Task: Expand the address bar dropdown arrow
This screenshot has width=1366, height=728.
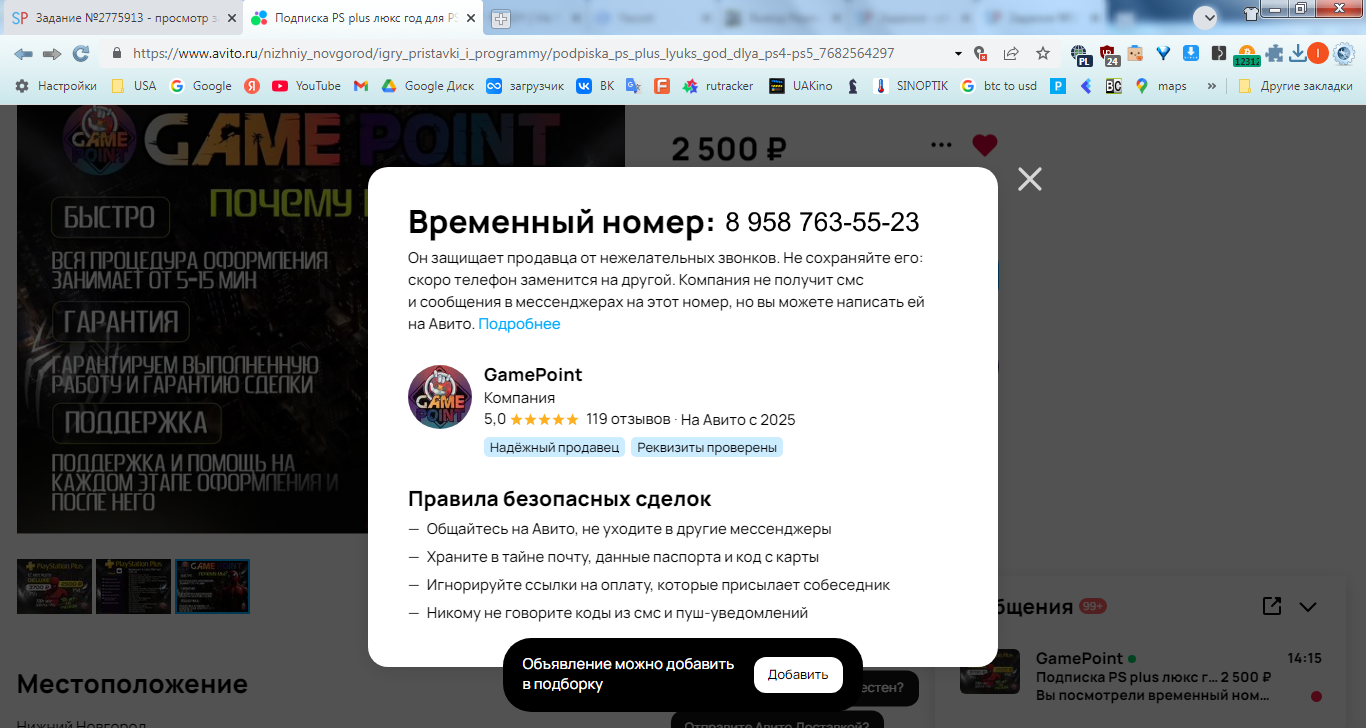Action: (x=958, y=53)
